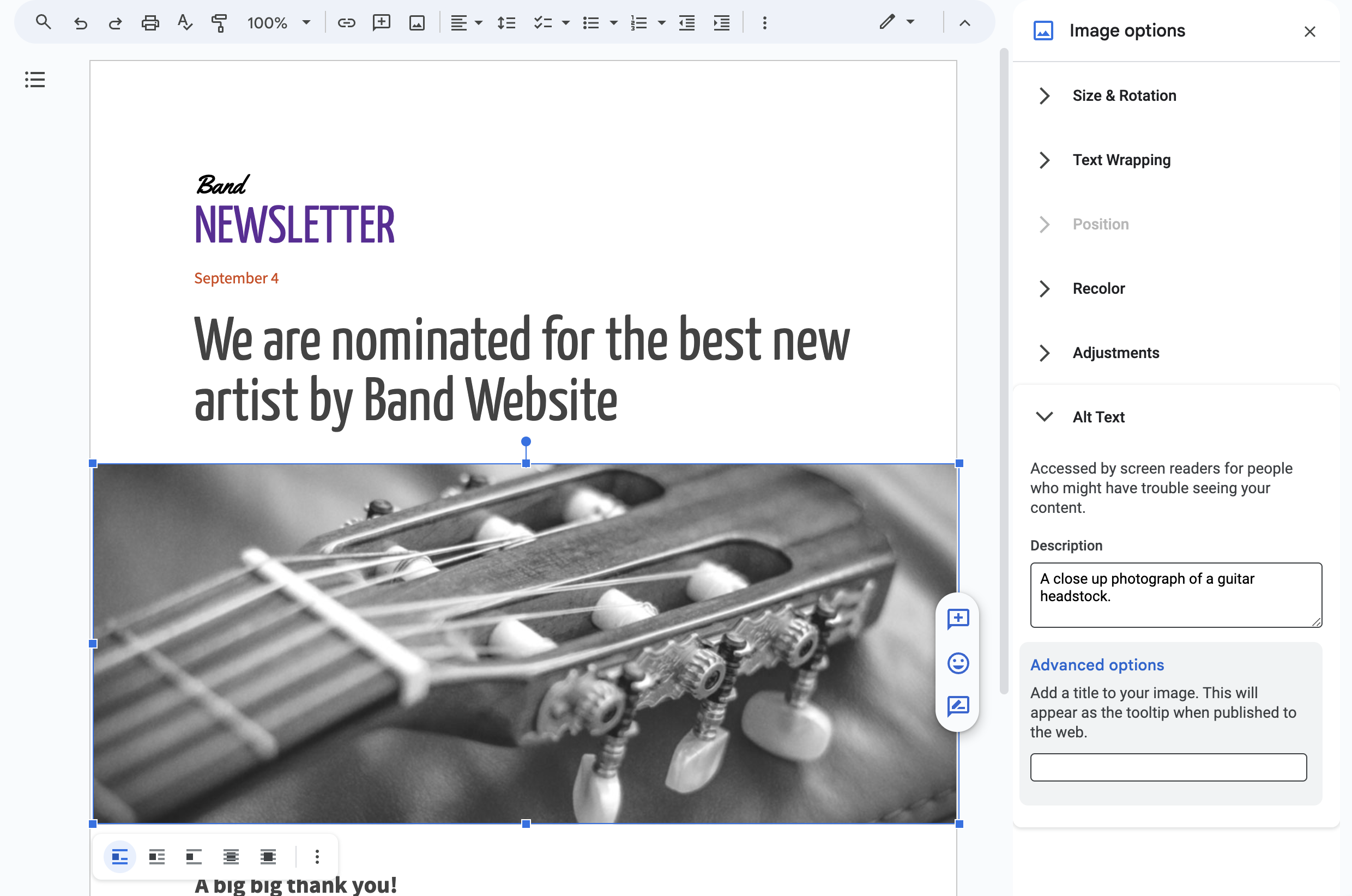The image size is (1352, 896).
Task: Click Advanced options link in Image panel
Action: tap(1097, 664)
